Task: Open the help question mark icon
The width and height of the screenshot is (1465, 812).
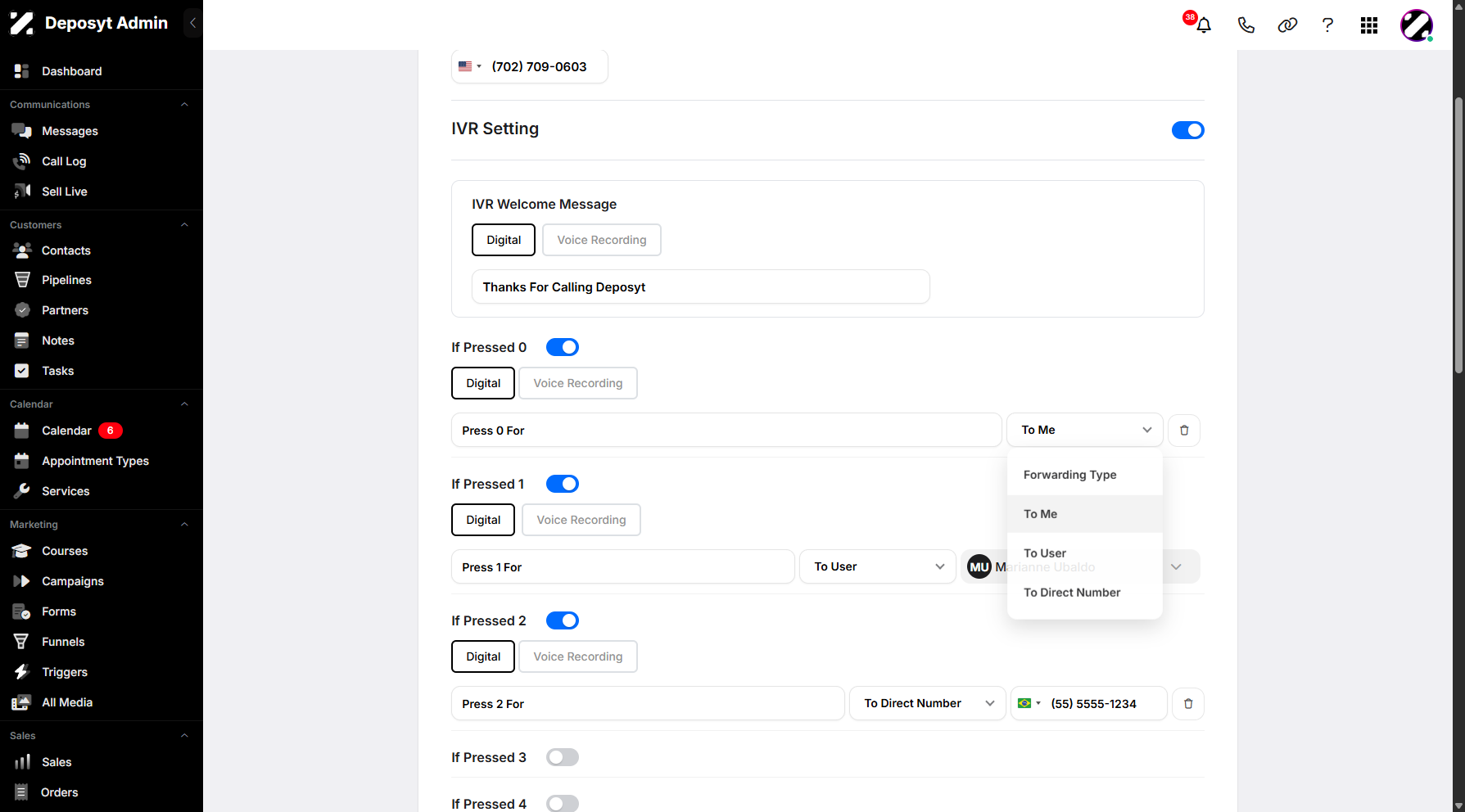Action: 1327,25
